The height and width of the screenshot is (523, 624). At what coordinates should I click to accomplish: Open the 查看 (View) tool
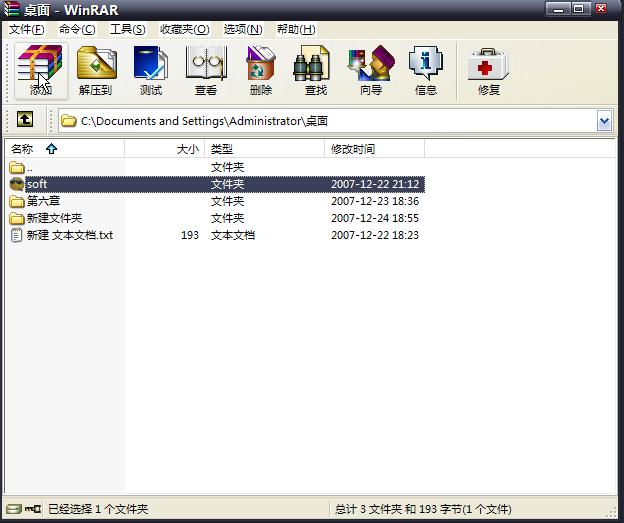click(206, 71)
